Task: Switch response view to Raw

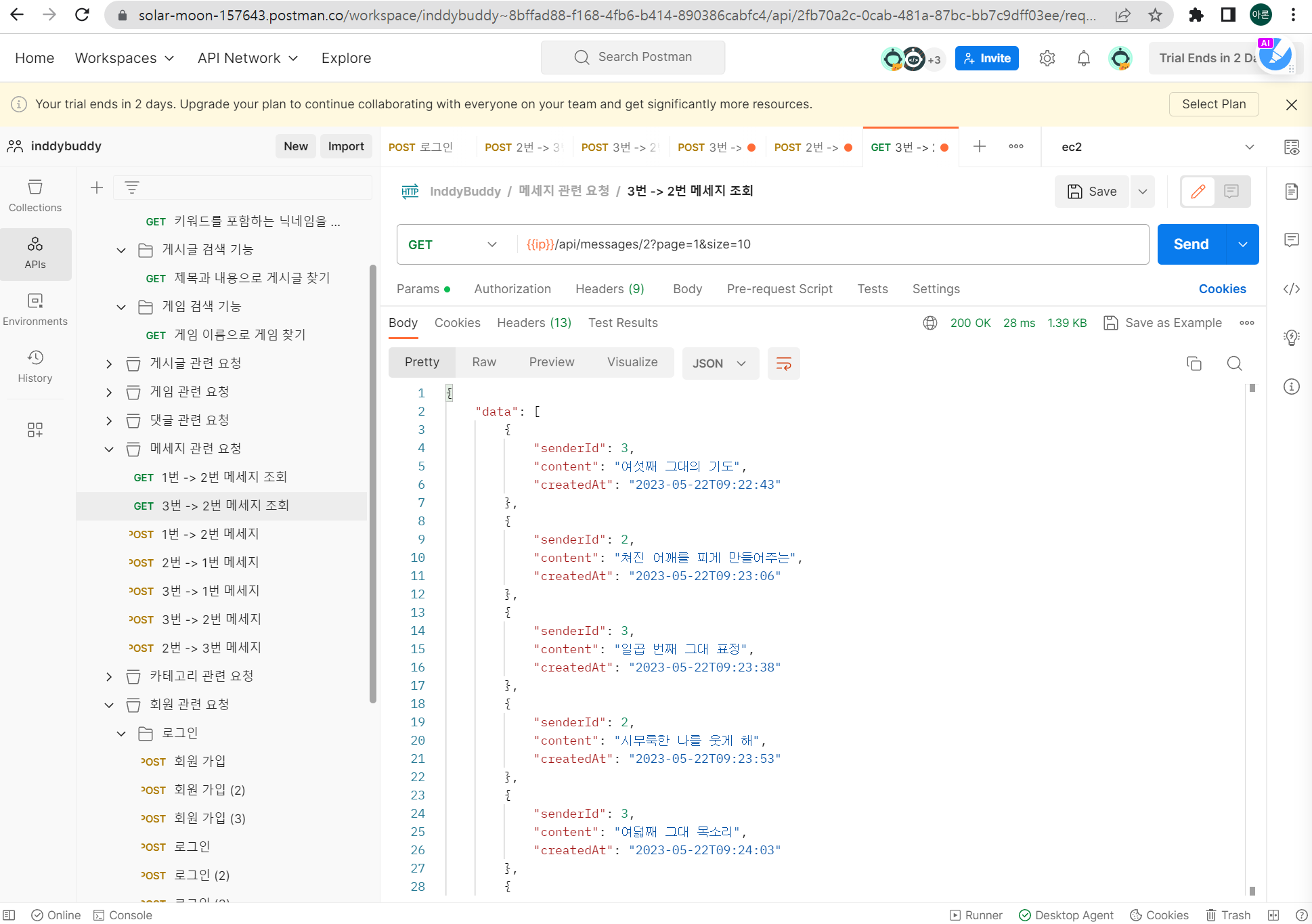Action: point(483,362)
